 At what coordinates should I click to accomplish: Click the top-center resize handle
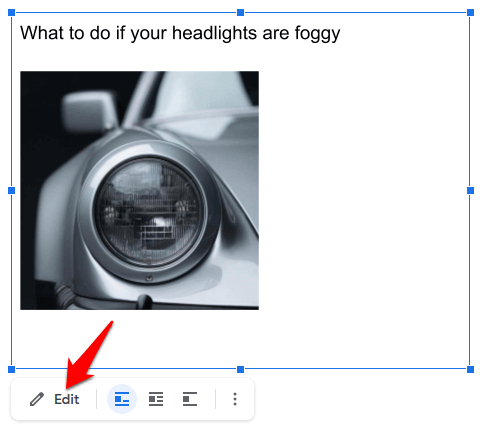click(240, 13)
